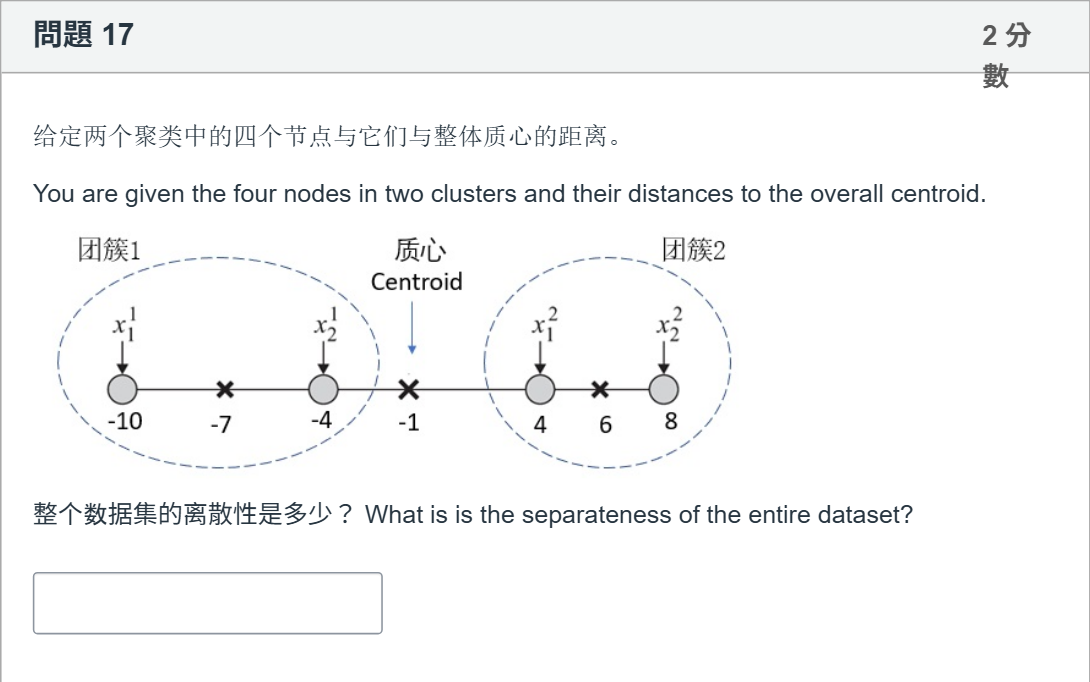The width and height of the screenshot is (1090, 682).
Task: Click the blue arrow below Centroid
Action: [412, 327]
